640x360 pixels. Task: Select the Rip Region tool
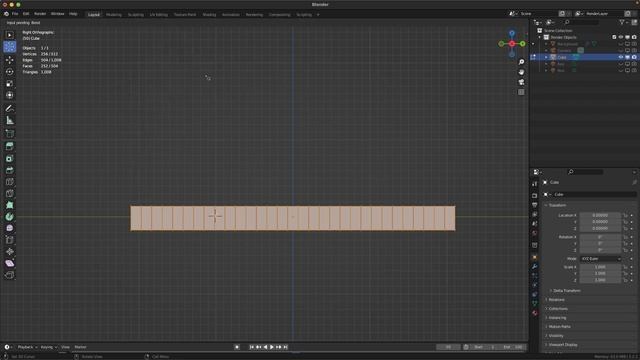10,275
